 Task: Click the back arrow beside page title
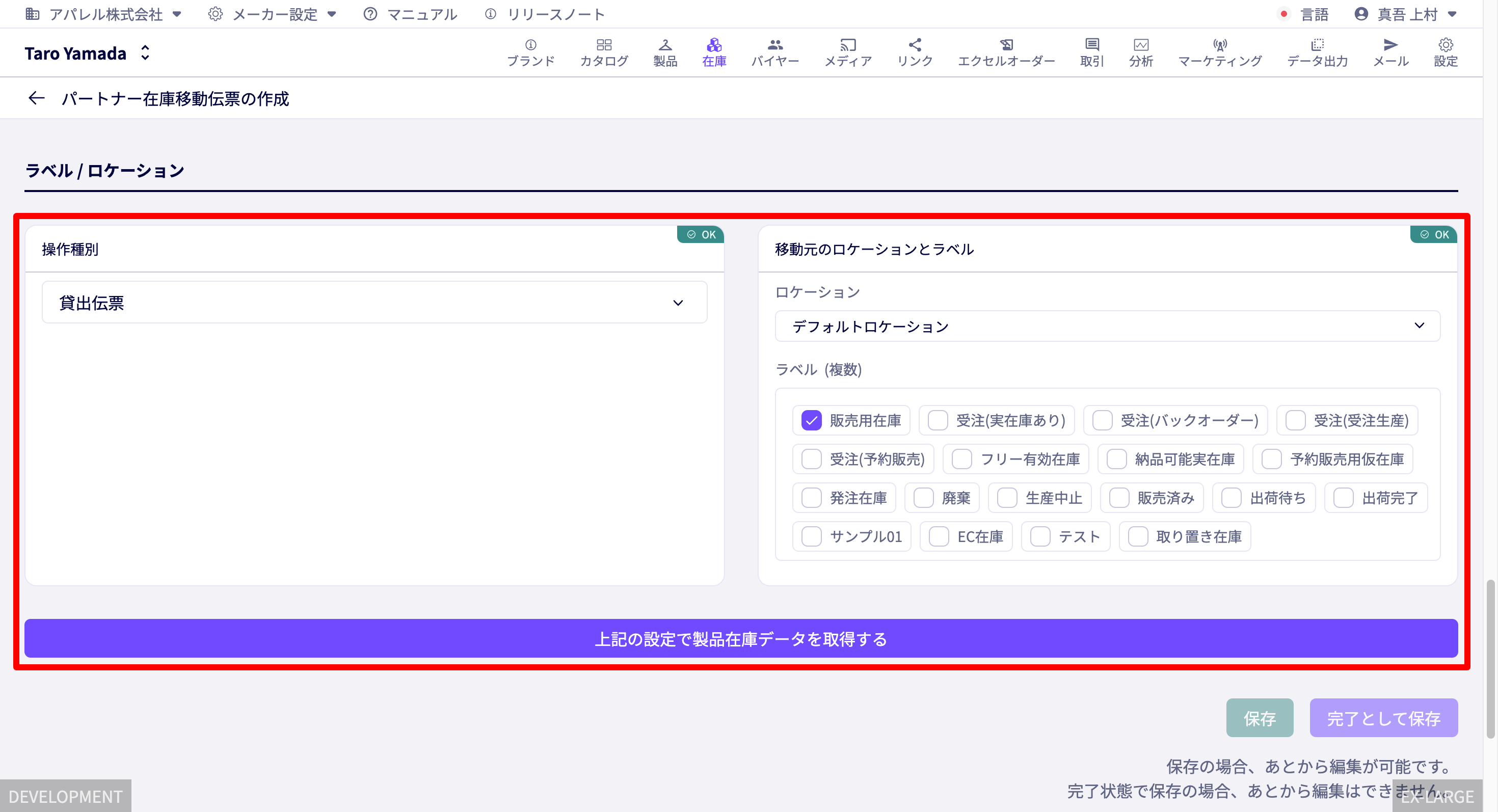(x=36, y=98)
